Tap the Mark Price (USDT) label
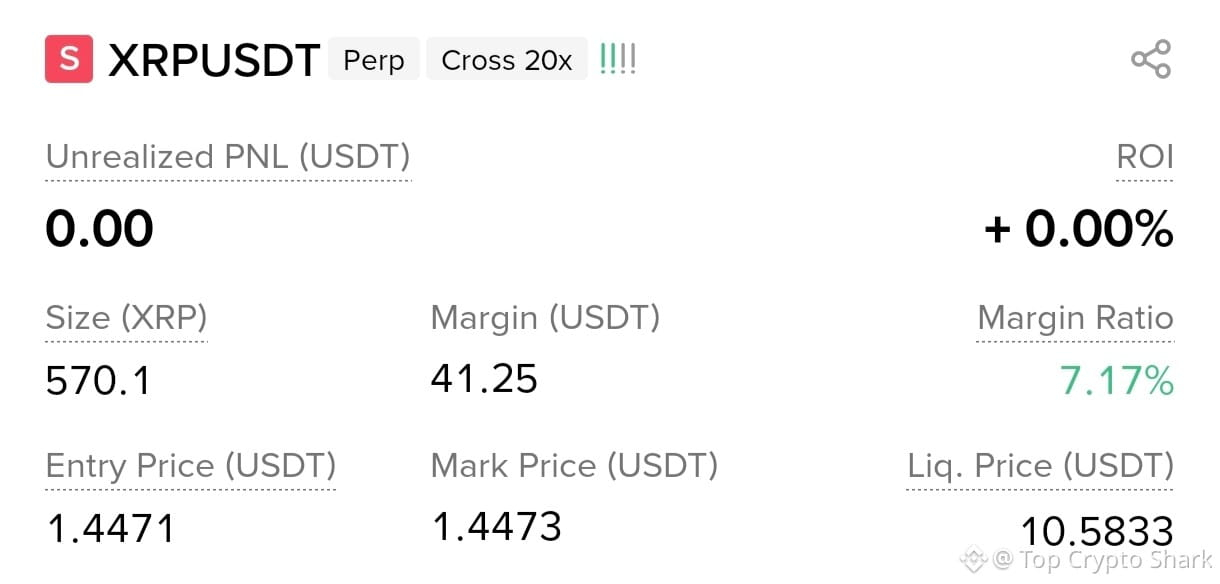The image size is (1220, 584). click(x=574, y=466)
